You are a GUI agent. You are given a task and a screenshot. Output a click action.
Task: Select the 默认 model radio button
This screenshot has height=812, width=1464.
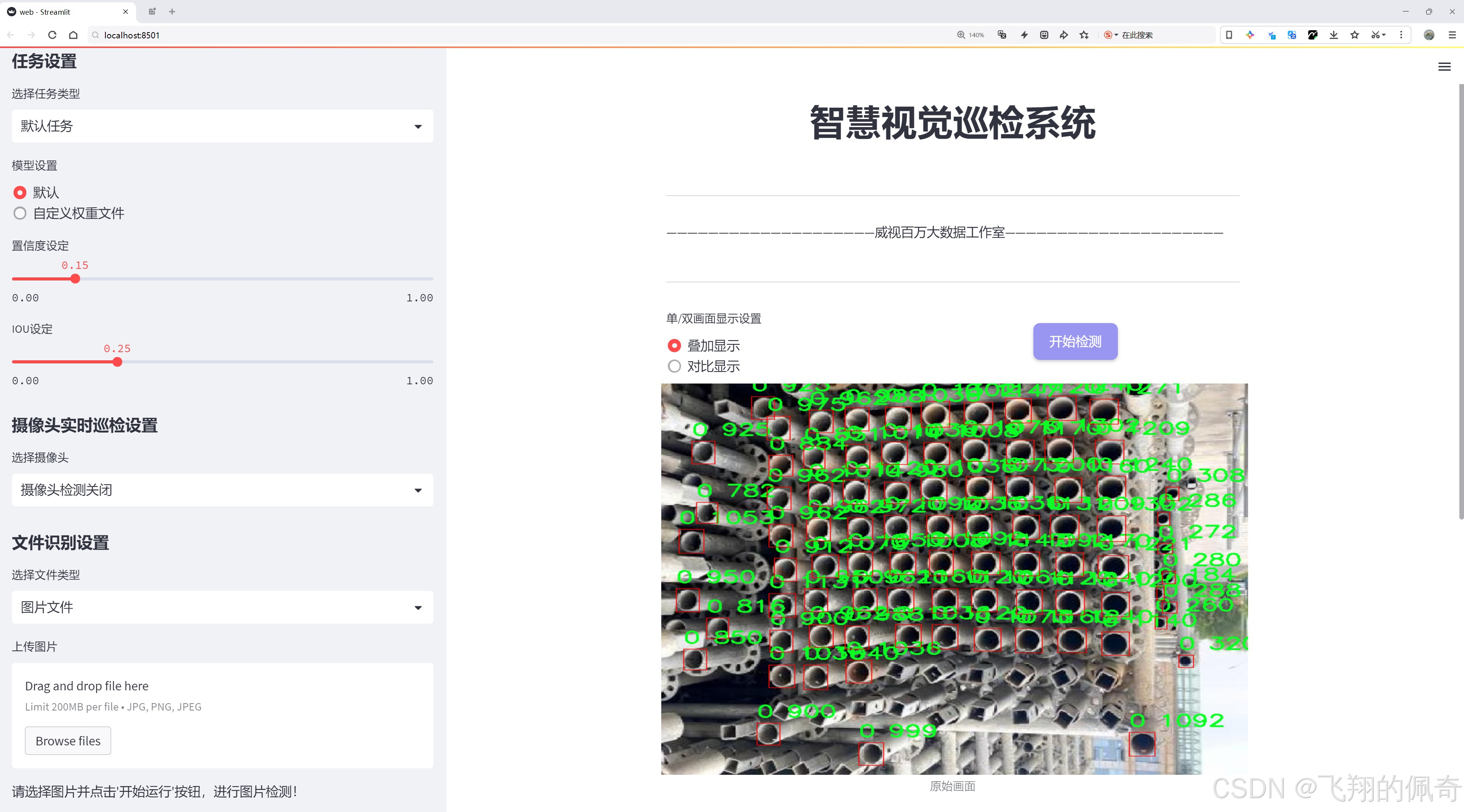(x=20, y=193)
